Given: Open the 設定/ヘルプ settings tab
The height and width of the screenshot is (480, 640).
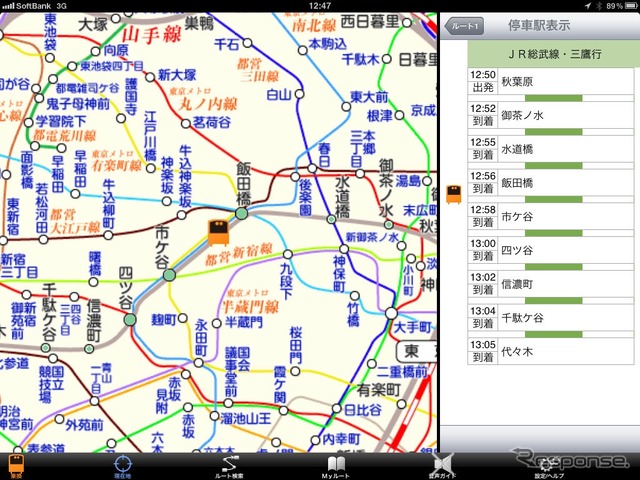Looking at the screenshot, I should (x=549, y=467).
